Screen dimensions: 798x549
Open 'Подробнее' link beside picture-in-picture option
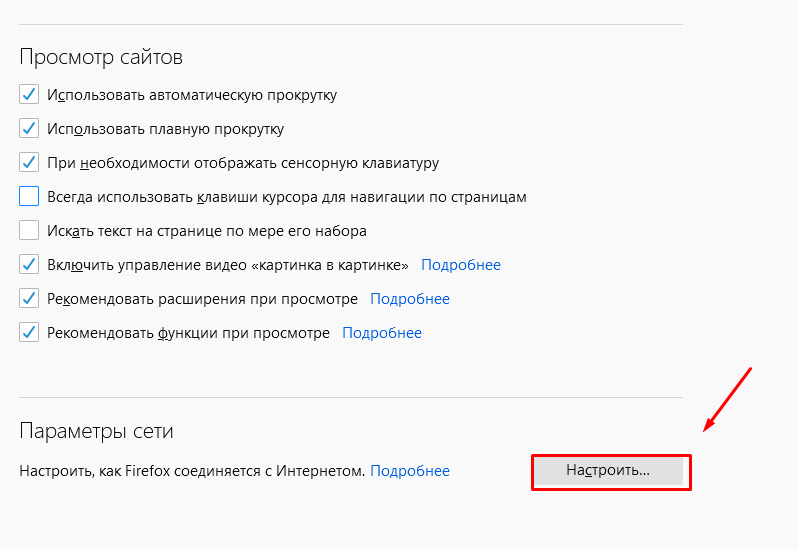(461, 265)
